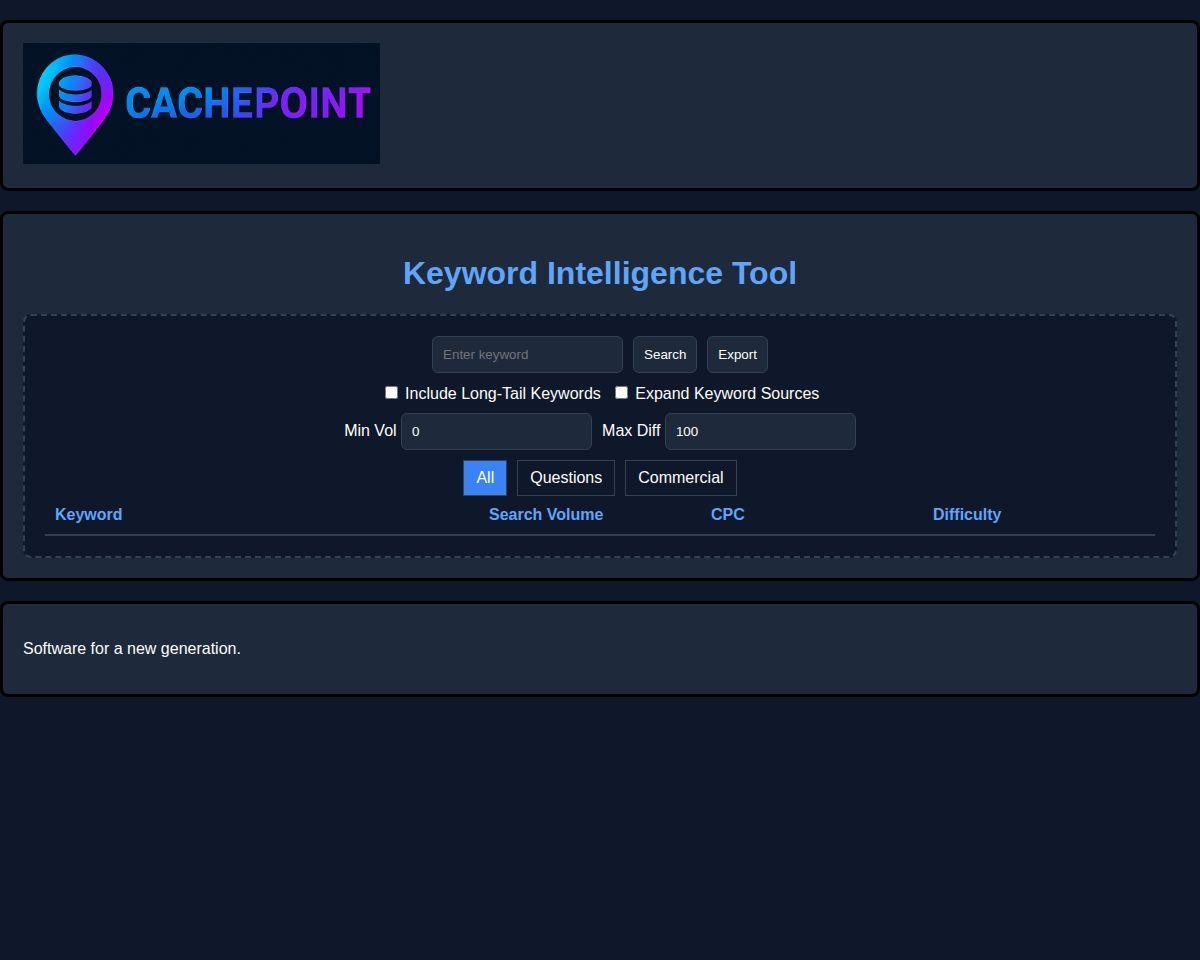Select the Max Diff number field
Image resolution: width=1200 pixels, height=960 pixels.
pyautogui.click(x=760, y=432)
